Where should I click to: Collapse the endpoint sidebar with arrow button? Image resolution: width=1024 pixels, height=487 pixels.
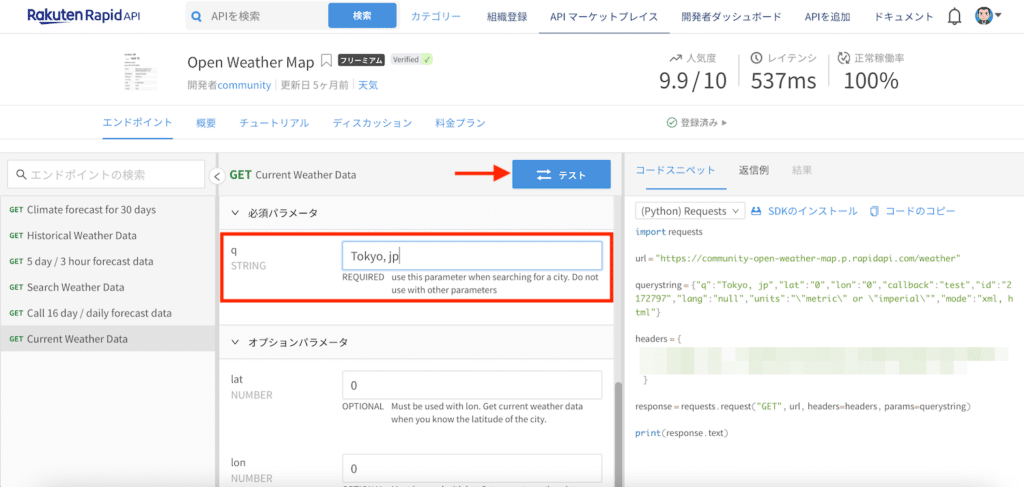click(x=217, y=176)
